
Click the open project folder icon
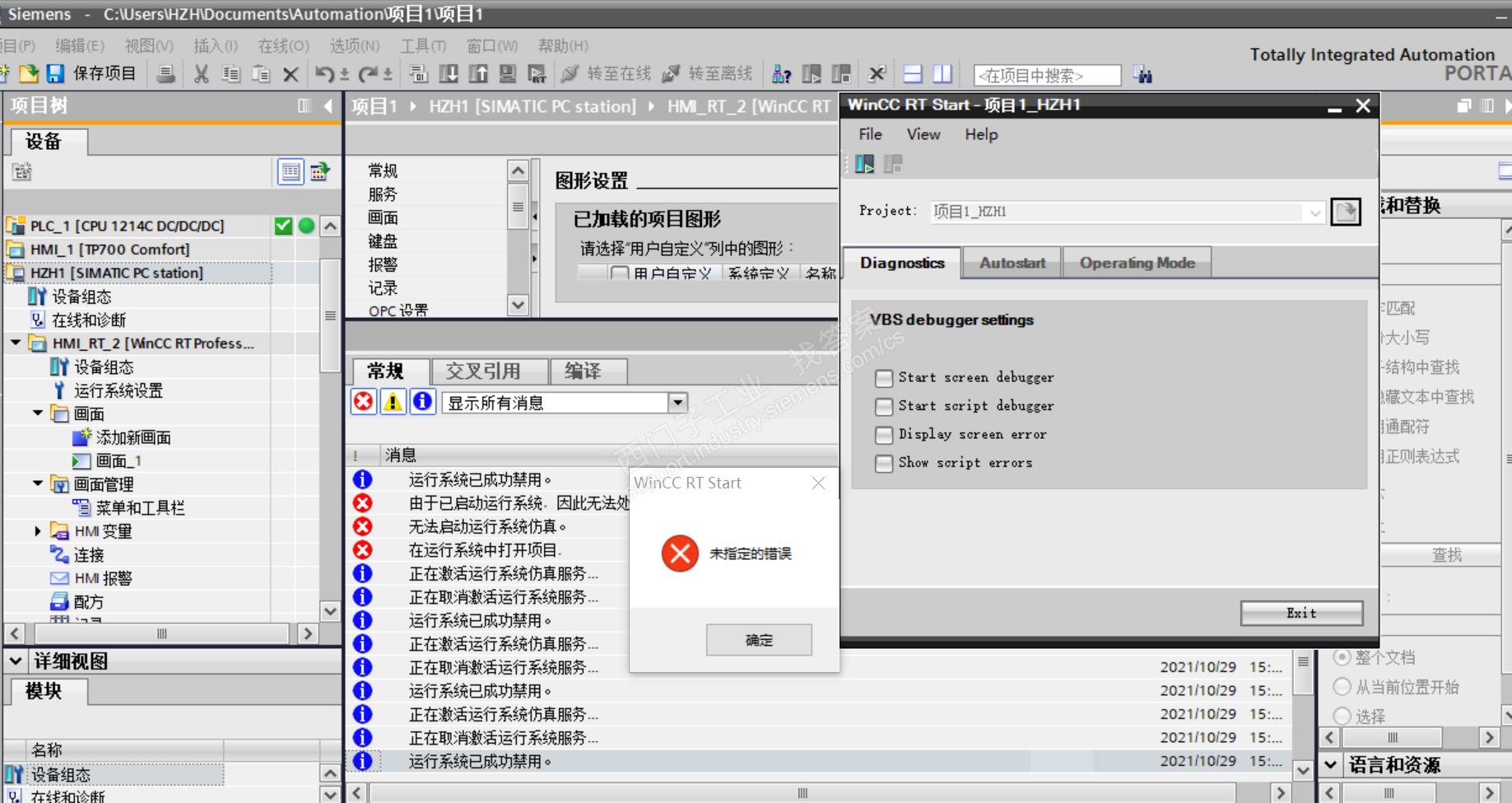click(29, 74)
